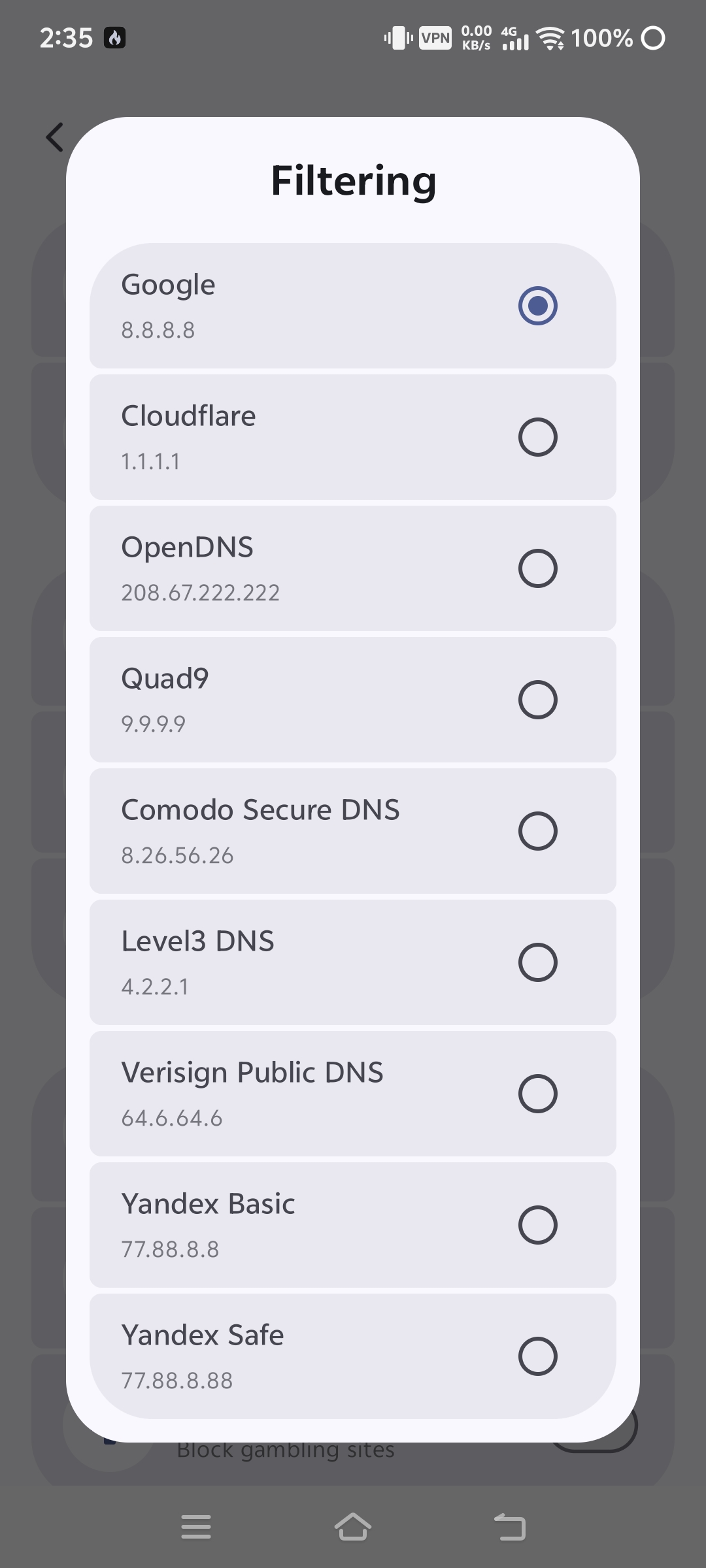Enable the Quad9 radio button
This screenshot has height=1568, width=706.
[537, 700]
